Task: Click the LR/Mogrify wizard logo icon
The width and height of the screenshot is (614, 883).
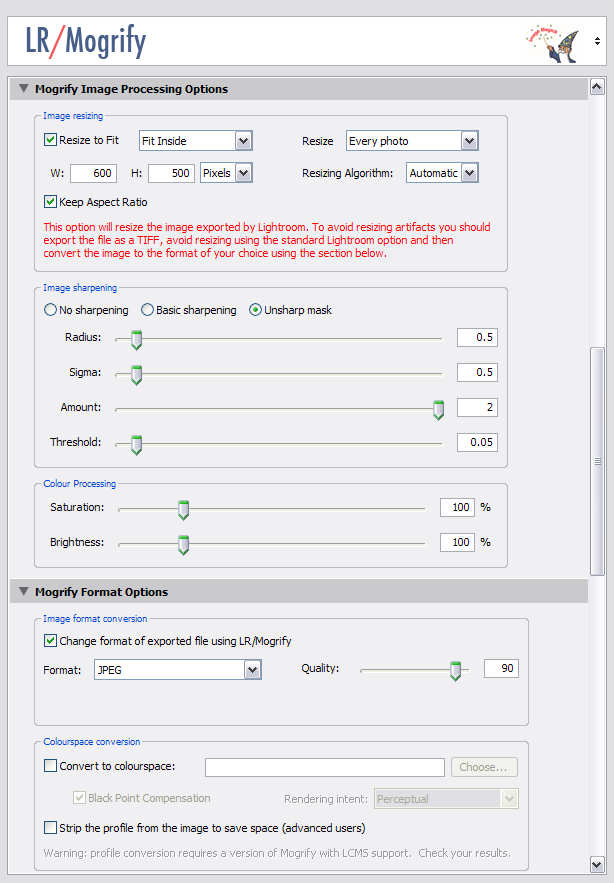Action: (x=553, y=43)
